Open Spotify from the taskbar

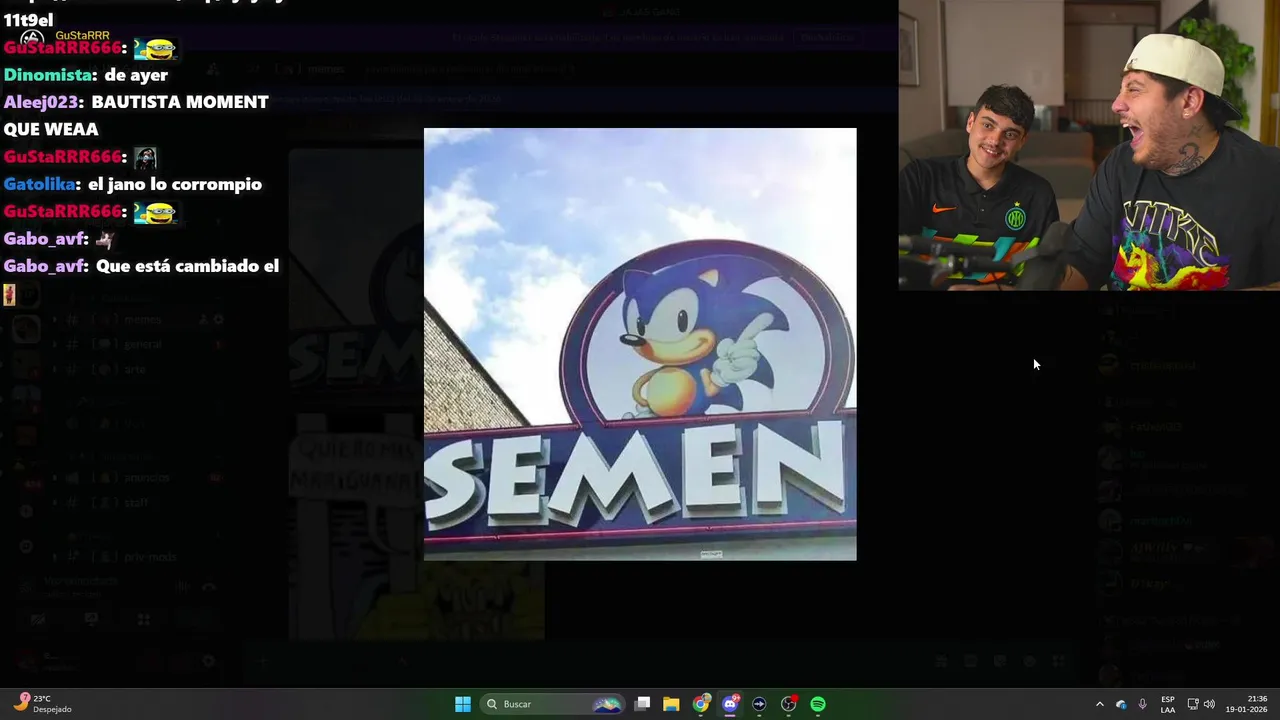(x=818, y=704)
